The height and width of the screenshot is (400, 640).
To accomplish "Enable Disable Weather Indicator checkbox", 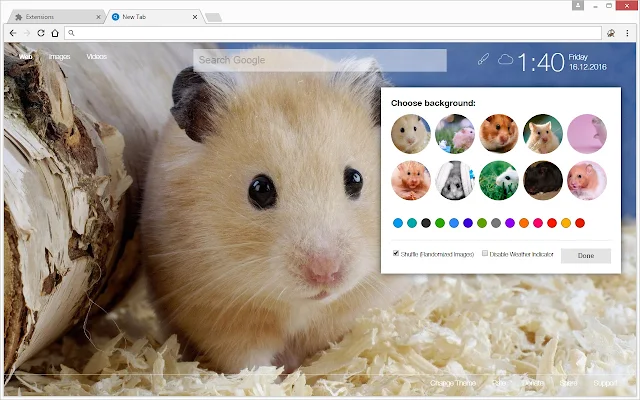I will (485, 253).
